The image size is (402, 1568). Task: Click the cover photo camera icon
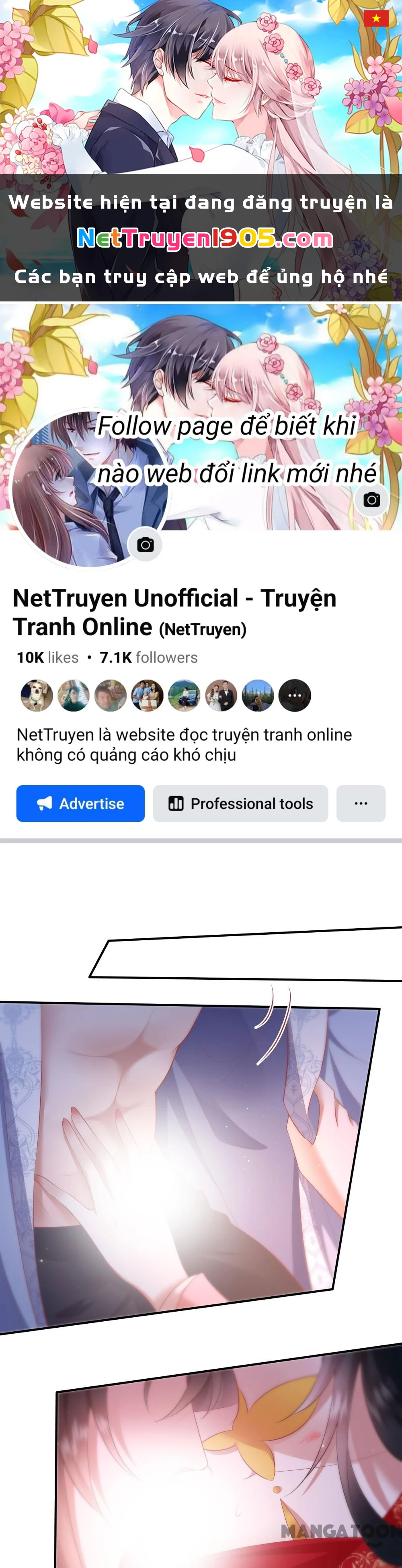tap(371, 500)
